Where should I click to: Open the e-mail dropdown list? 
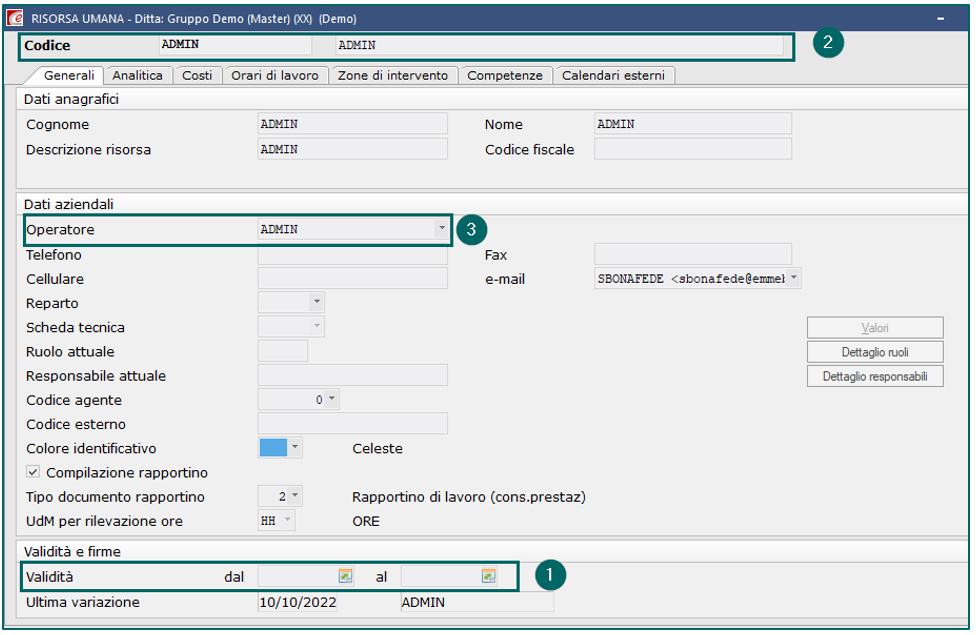coord(794,278)
